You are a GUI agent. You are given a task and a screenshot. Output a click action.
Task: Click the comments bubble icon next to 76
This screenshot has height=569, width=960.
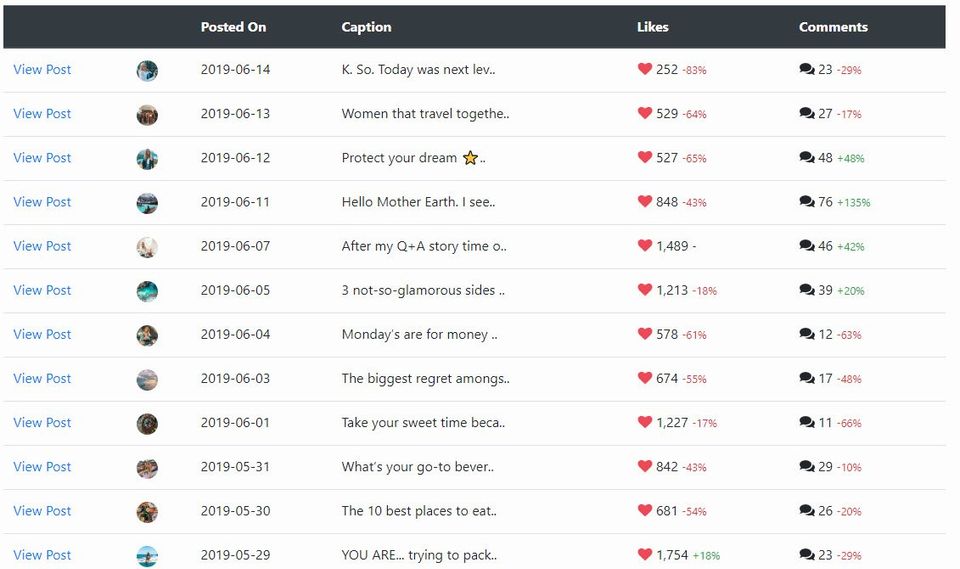tap(806, 201)
